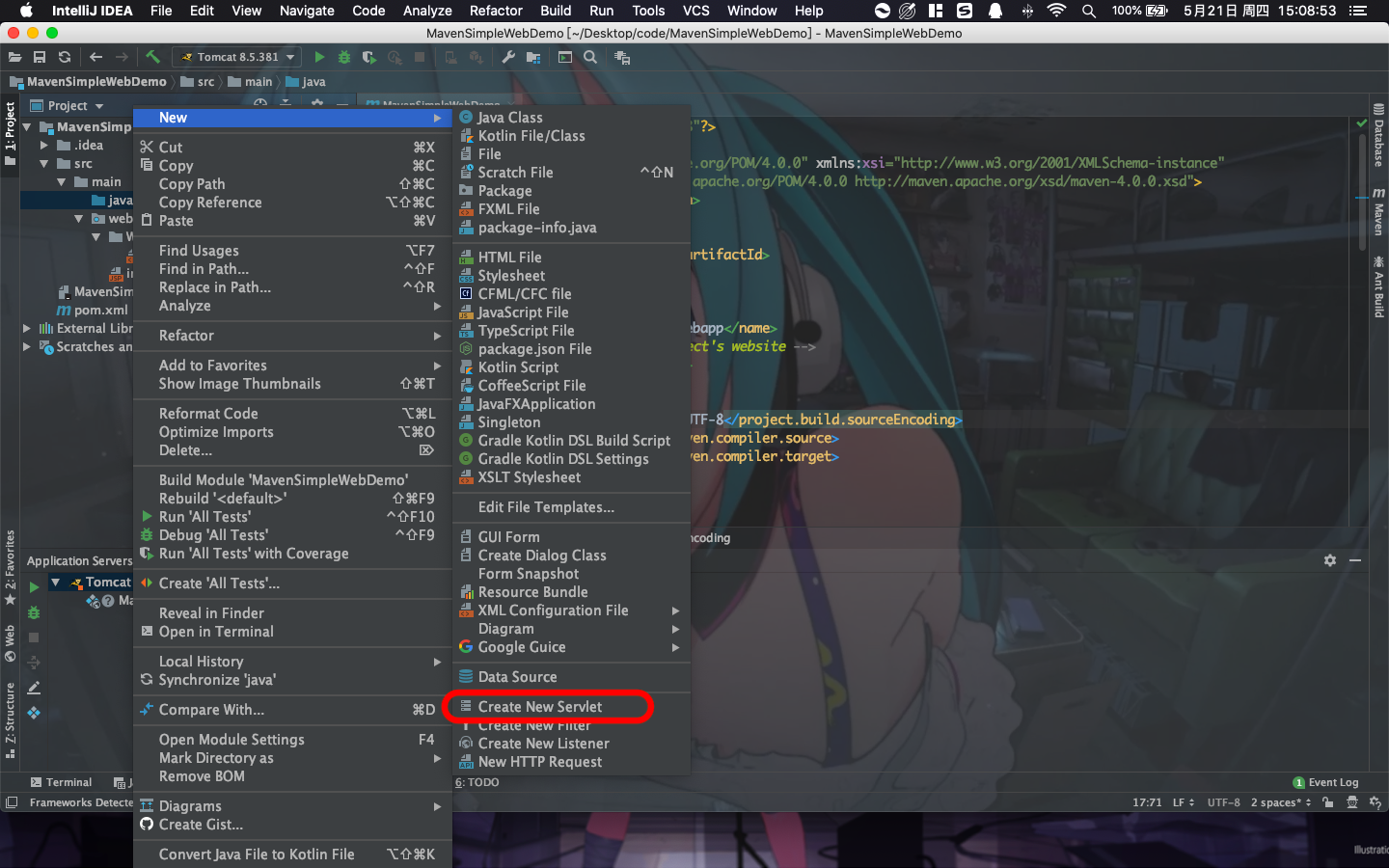1389x868 pixels.
Task: Collapse the Tomcat server node
Action: (x=55, y=582)
